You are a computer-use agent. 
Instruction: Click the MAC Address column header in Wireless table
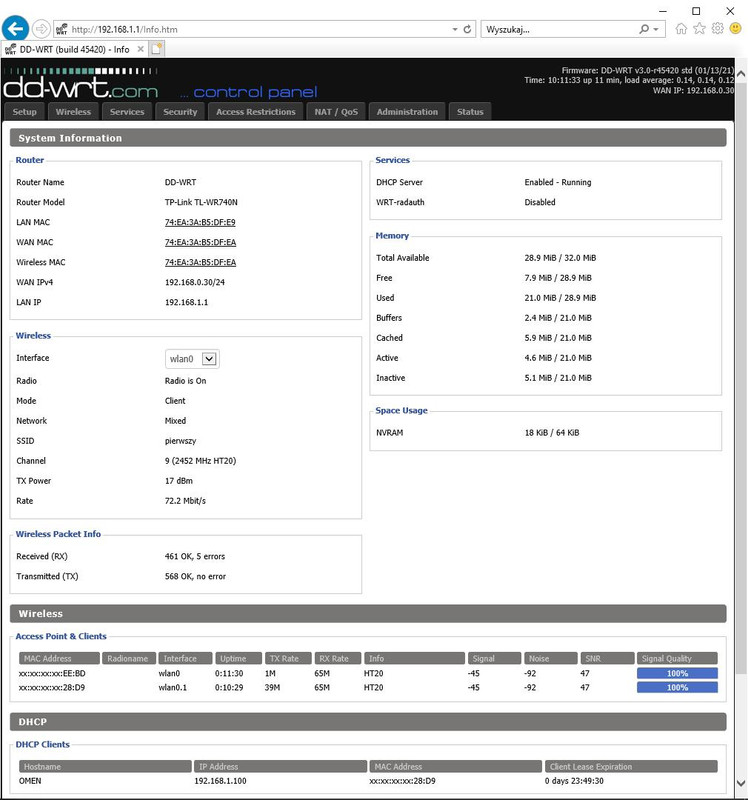click(59, 658)
